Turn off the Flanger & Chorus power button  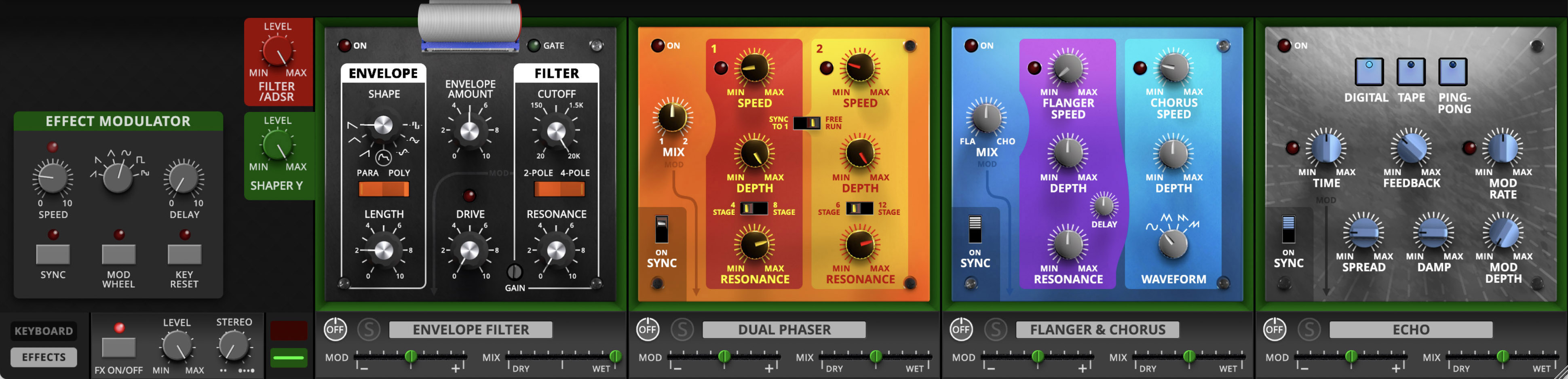click(x=962, y=329)
